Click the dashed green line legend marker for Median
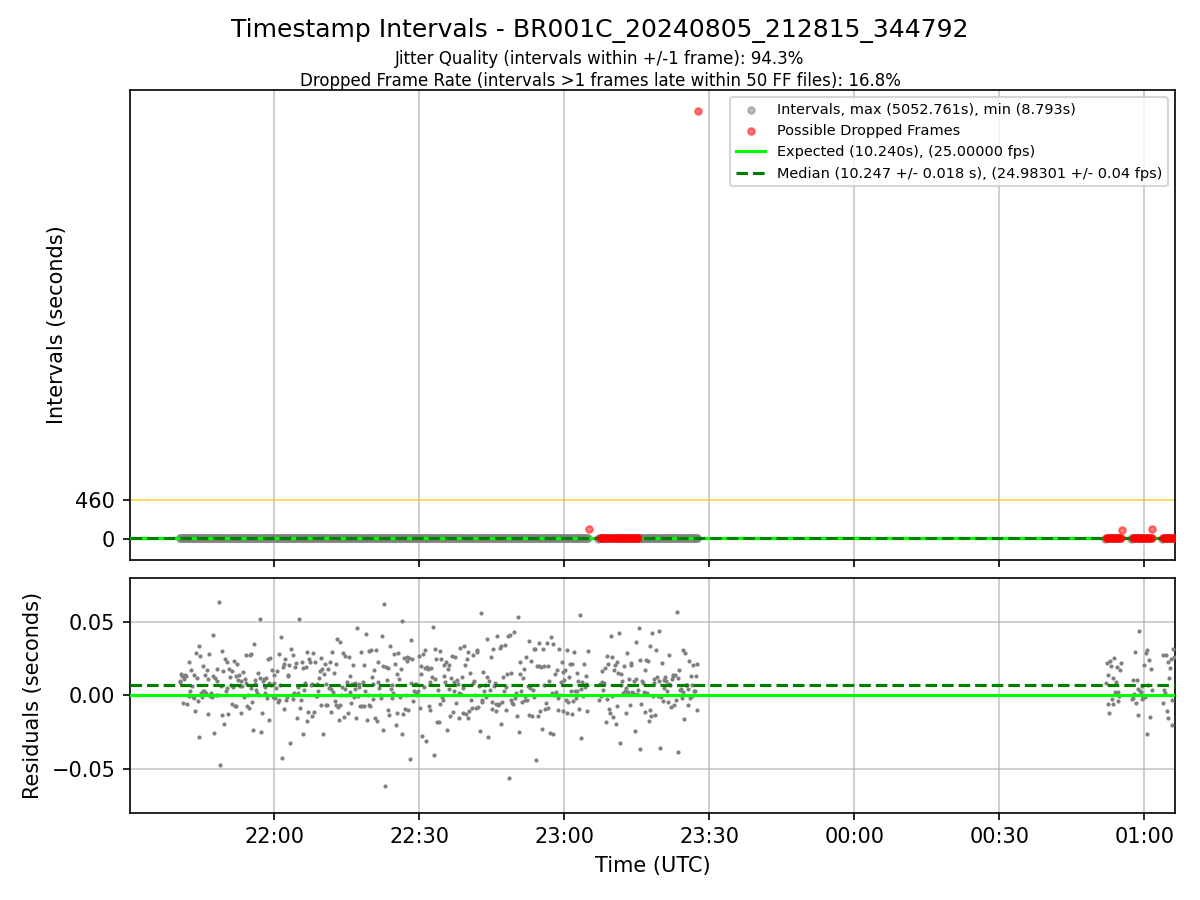 (x=751, y=173)
